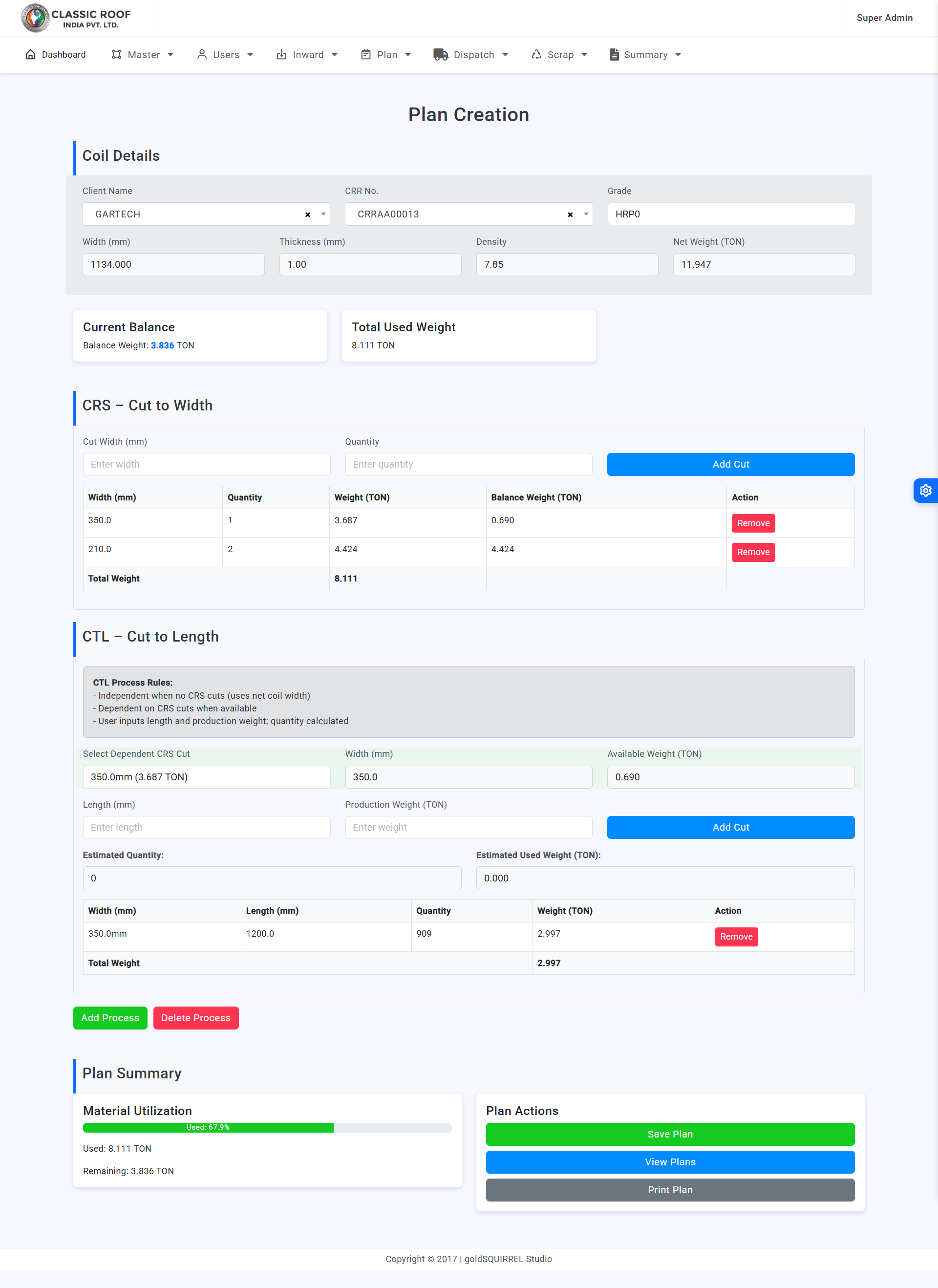Open the Select Dependent CRS Cut dropdown
Image resolution: width=938 pixels, height=1288 pixels.
[206, 776]
